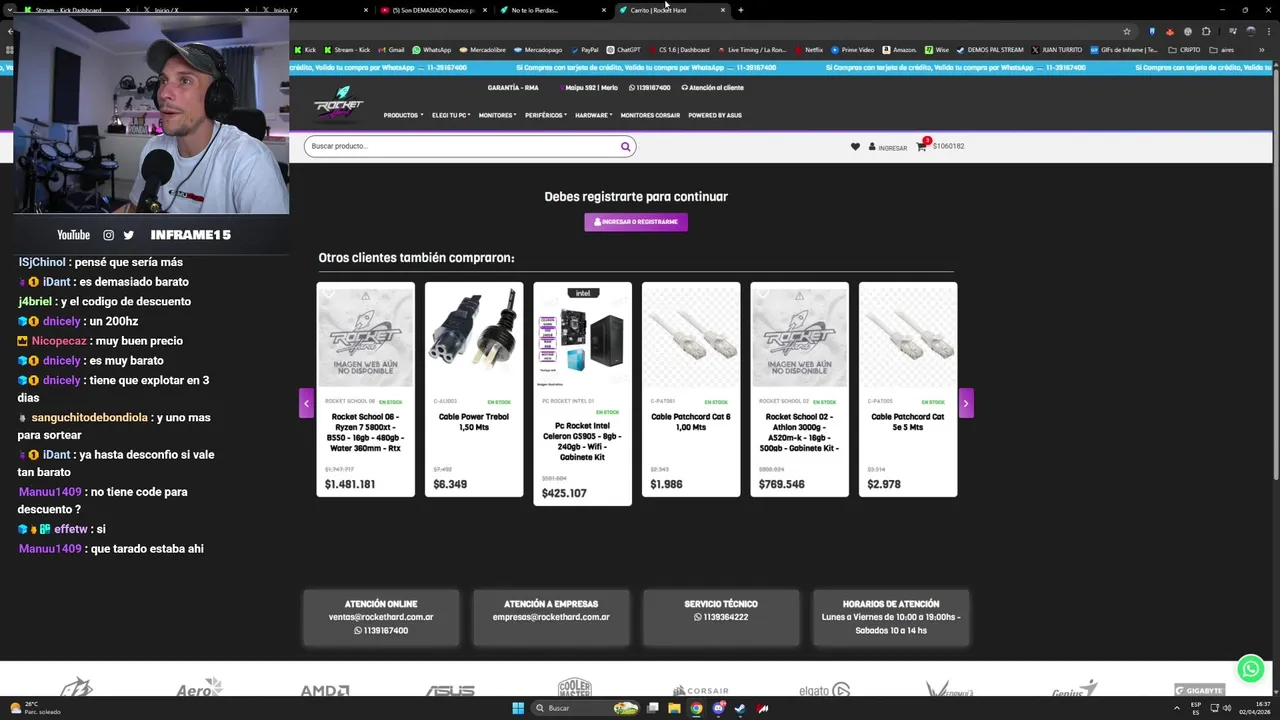Expand the MONITORES dropdown
The height and width of the screenshot is (720, 1280).
tap(497, 115)
